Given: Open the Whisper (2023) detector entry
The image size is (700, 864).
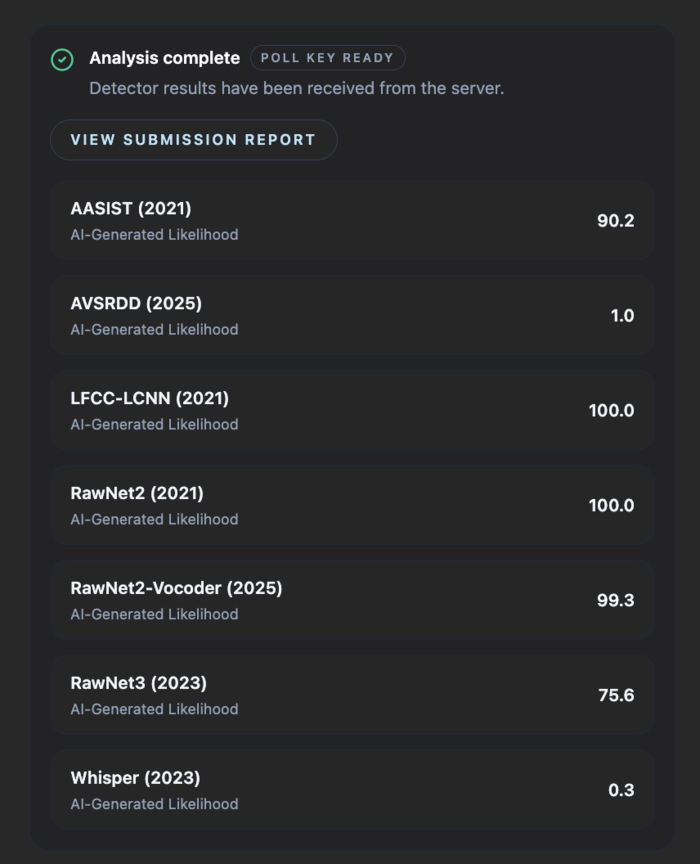Looking at the screenshot, I should tap(350, 789).
